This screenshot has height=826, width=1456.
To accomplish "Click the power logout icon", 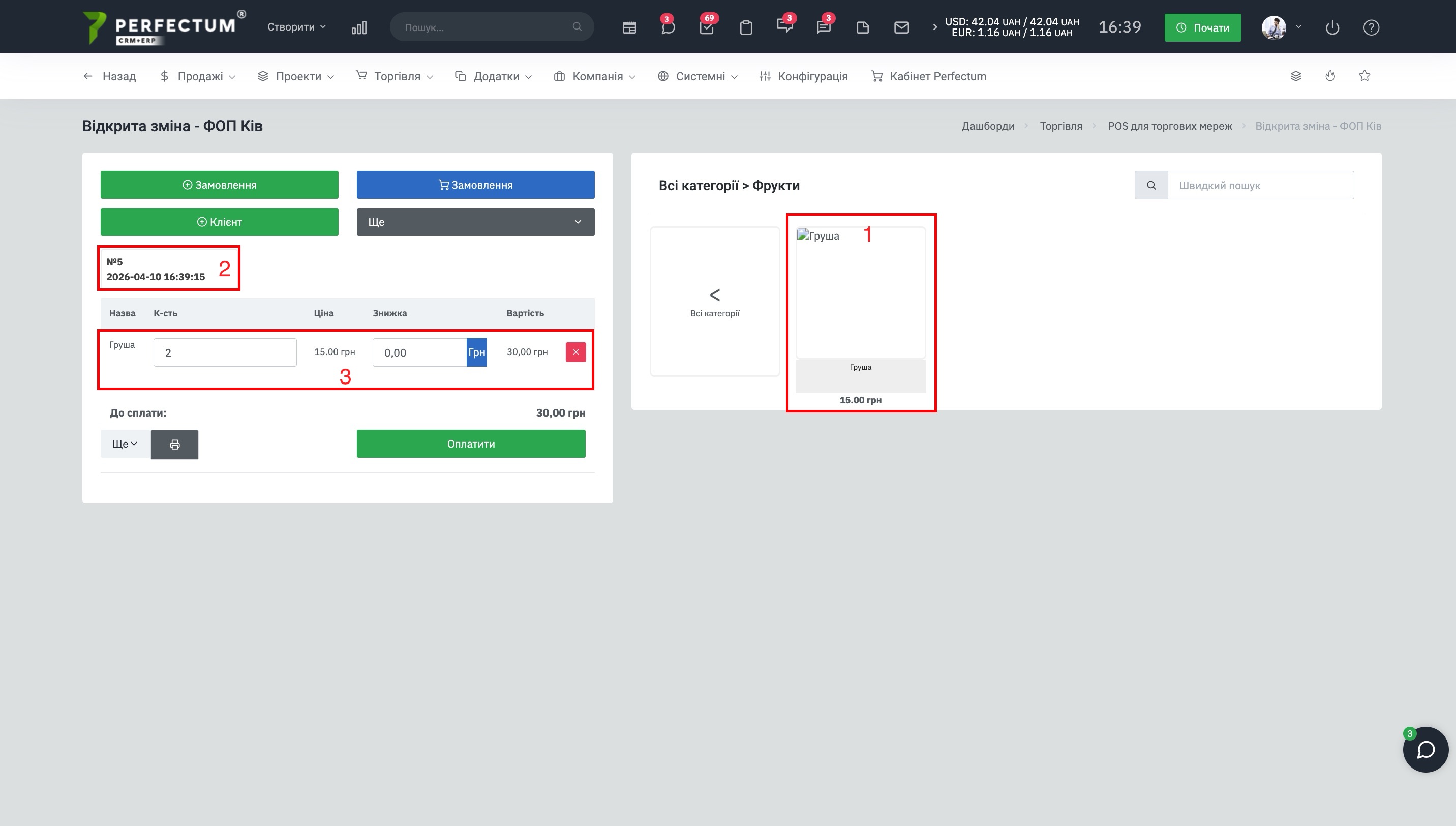I will (x=1332, y=27).
